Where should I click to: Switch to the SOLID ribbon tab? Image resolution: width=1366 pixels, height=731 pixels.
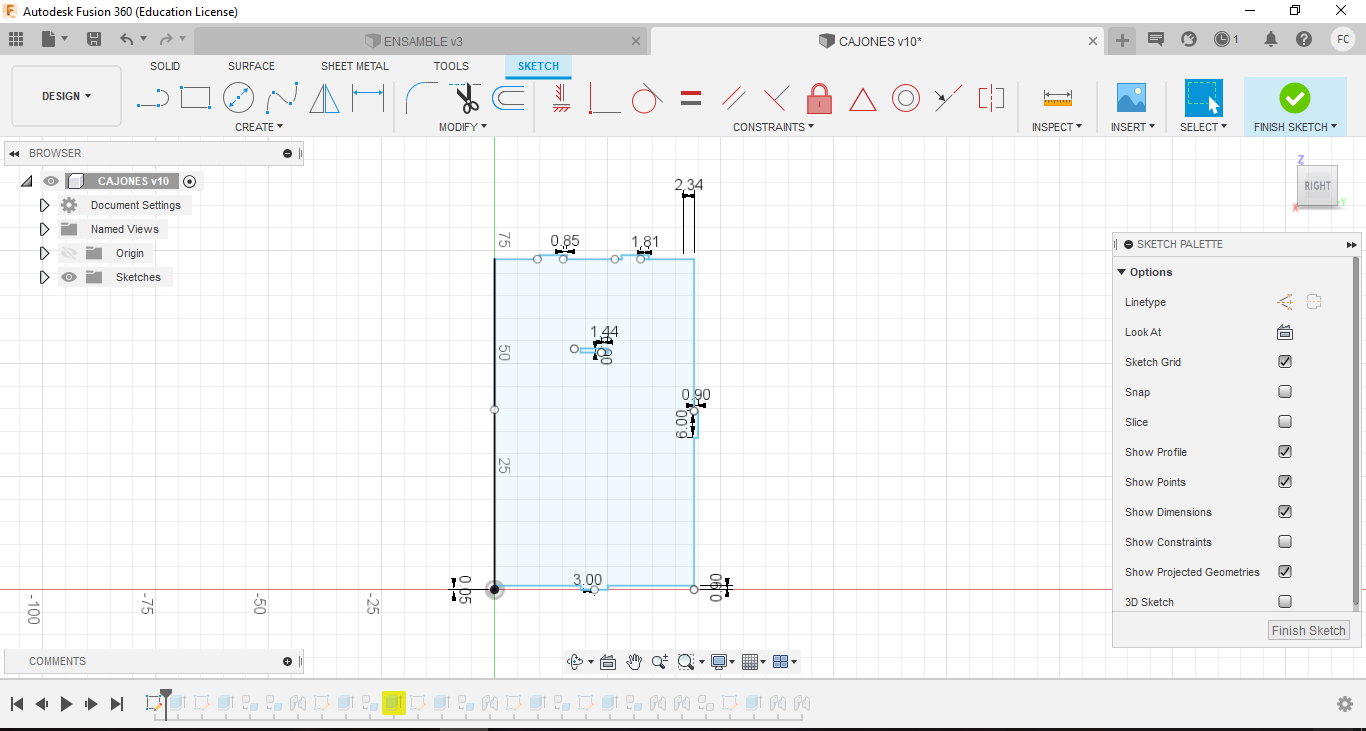(165, 66)
